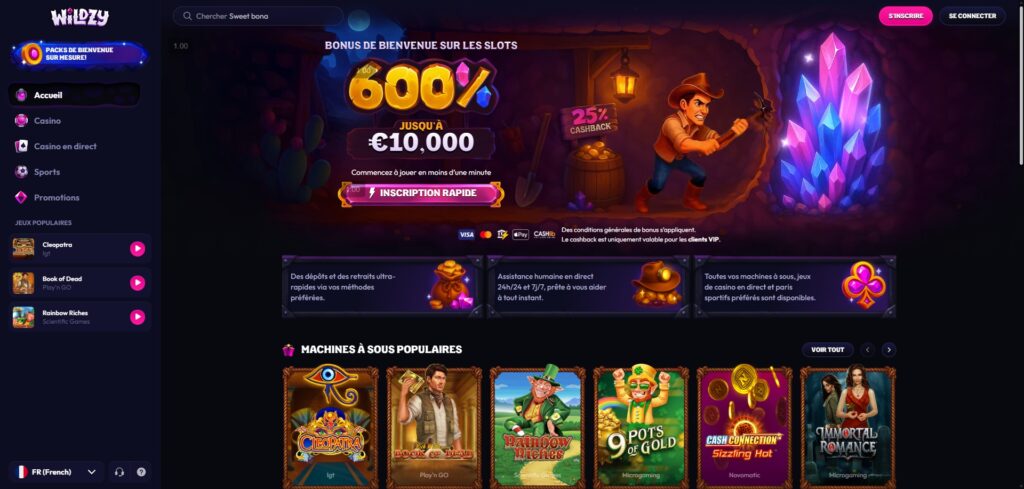Open the Casino menu item
Viewport: 1024px width, 489px height.
tap(74, 121)
